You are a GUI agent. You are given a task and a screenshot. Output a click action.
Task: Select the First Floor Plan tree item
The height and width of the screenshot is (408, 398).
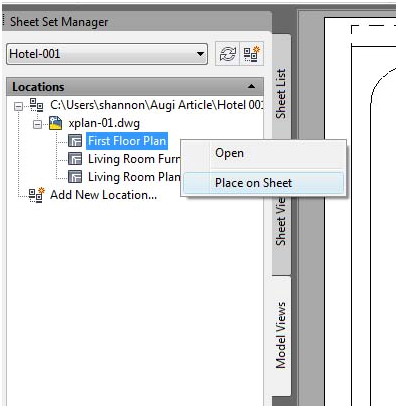pyautogui.click(x=127, y=141)
